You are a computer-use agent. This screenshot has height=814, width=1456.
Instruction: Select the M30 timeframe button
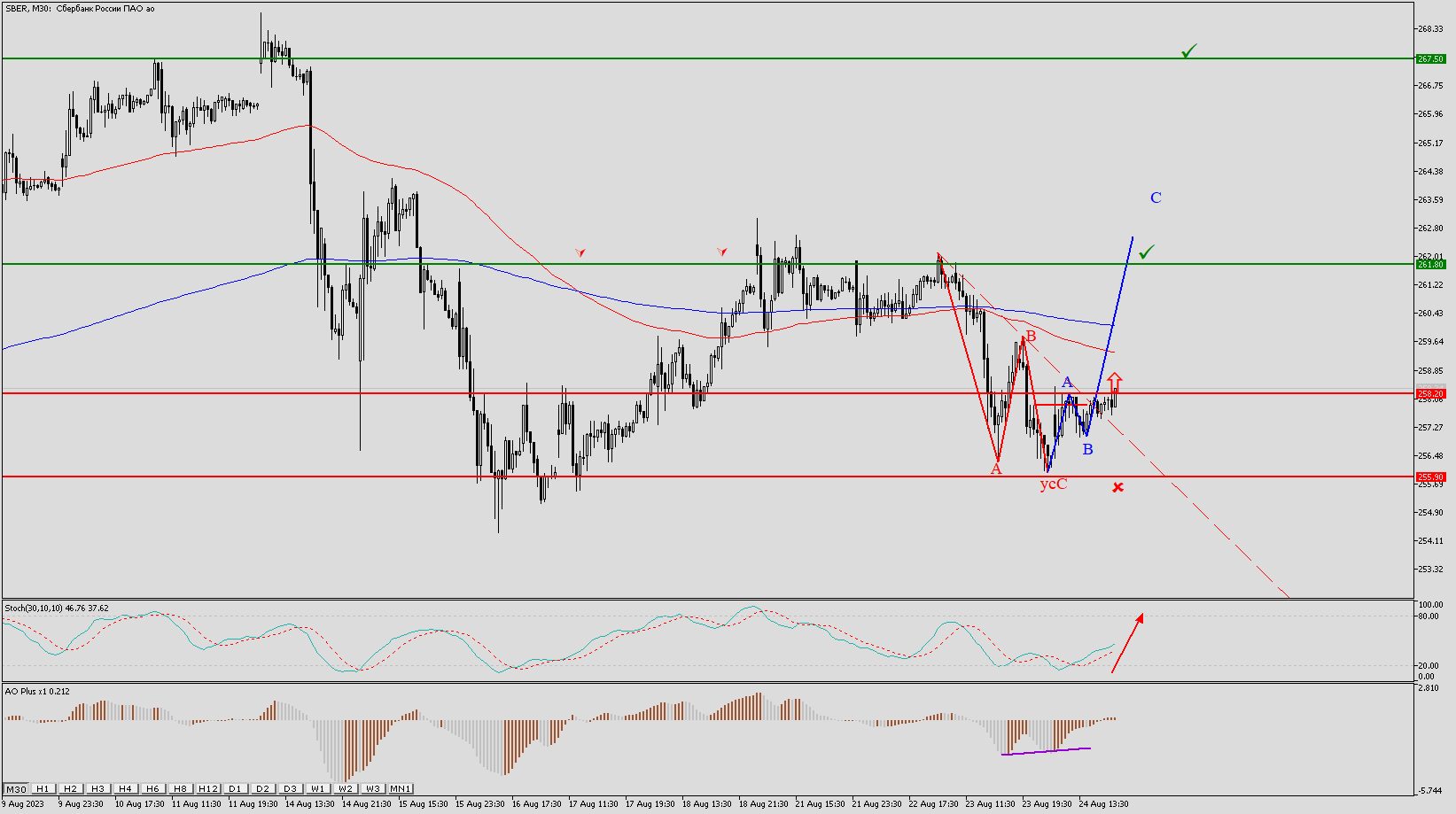tap(16, 788)
